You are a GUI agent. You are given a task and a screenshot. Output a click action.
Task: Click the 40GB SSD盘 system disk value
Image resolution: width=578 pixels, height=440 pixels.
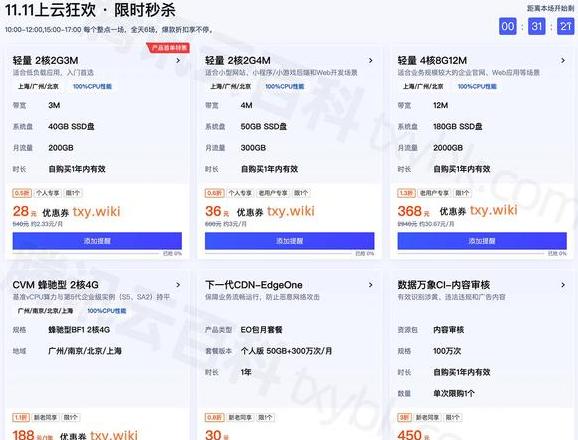tap(71, 127)
